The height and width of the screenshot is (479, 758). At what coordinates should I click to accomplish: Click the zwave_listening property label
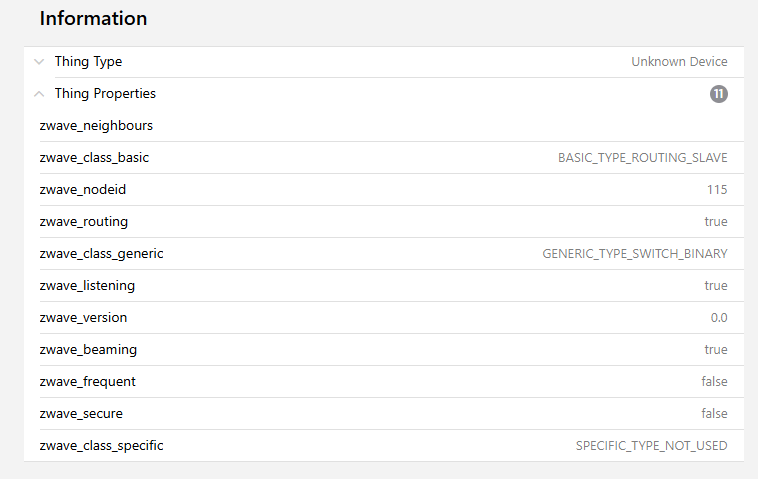click(87, 286)
